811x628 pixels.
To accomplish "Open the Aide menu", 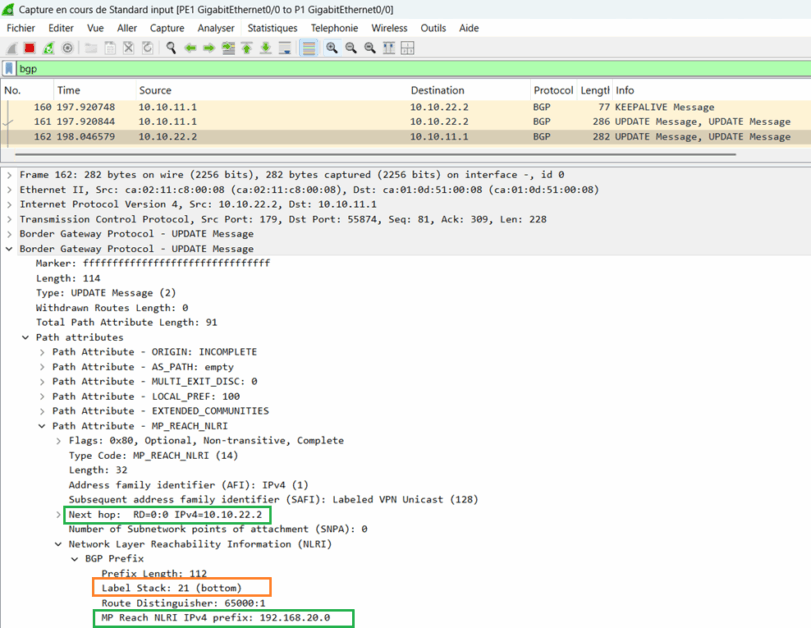I will pyautogui.click(x=469, y=28).
